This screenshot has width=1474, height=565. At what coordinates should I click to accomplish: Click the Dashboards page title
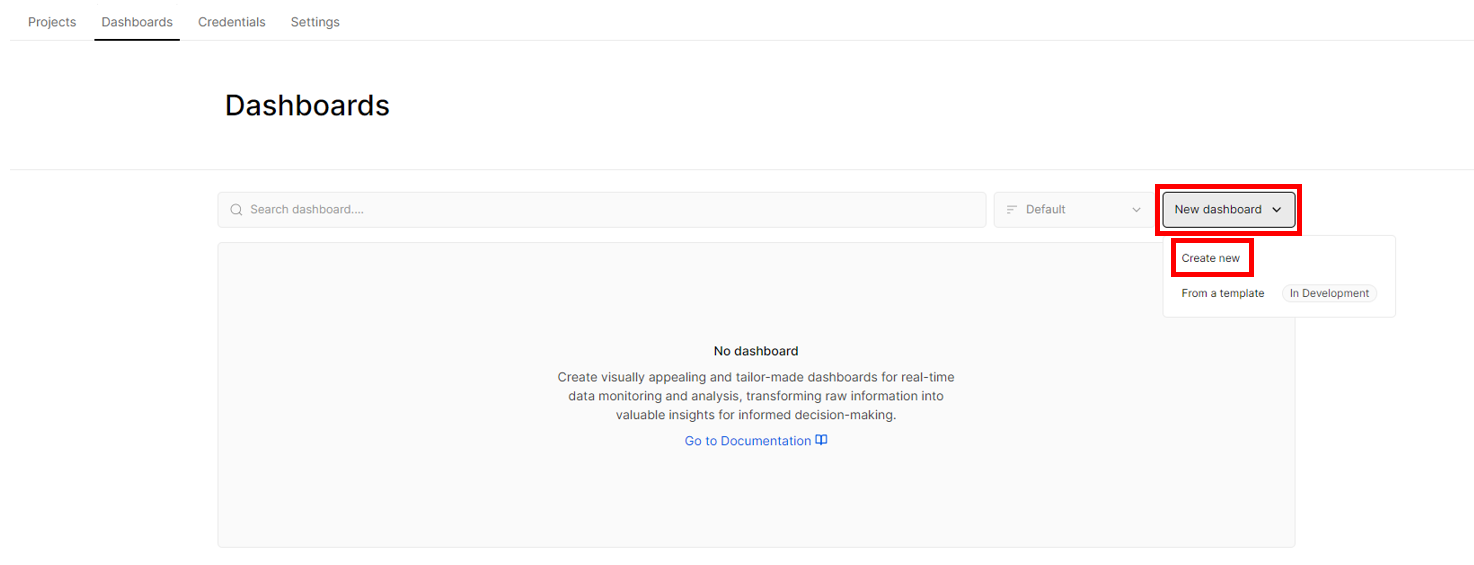pyautogui.click(x=307, y=105)
